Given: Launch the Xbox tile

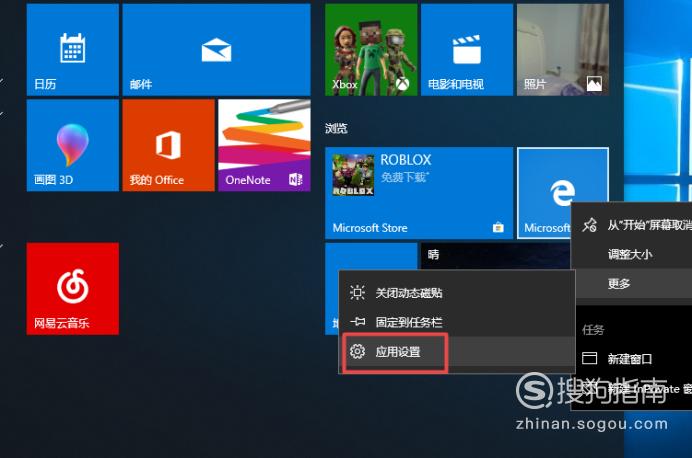Looking at the screenshot, I should point(371,50).
